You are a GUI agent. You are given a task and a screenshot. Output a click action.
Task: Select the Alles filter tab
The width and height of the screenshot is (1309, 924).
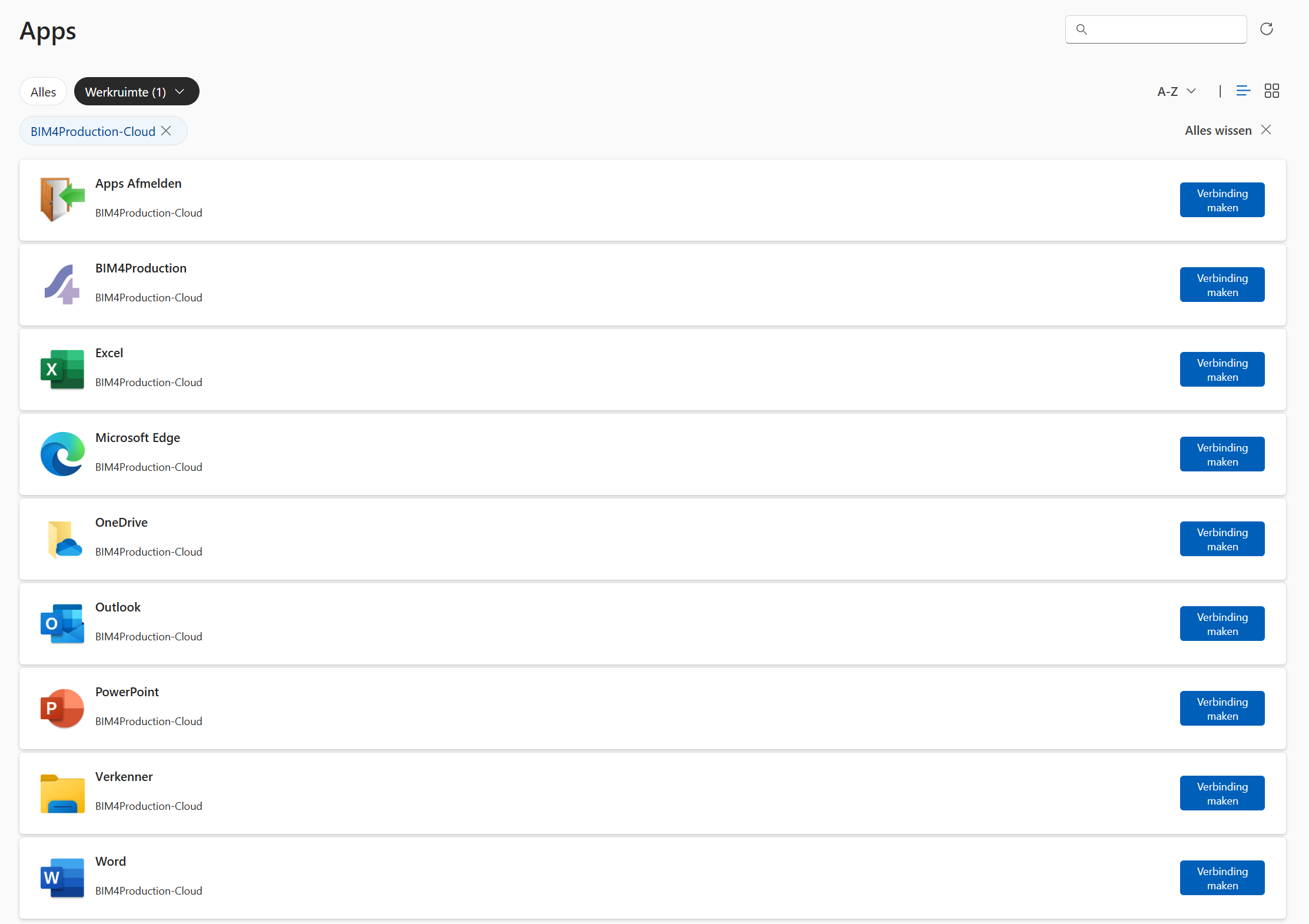[43, 92]
